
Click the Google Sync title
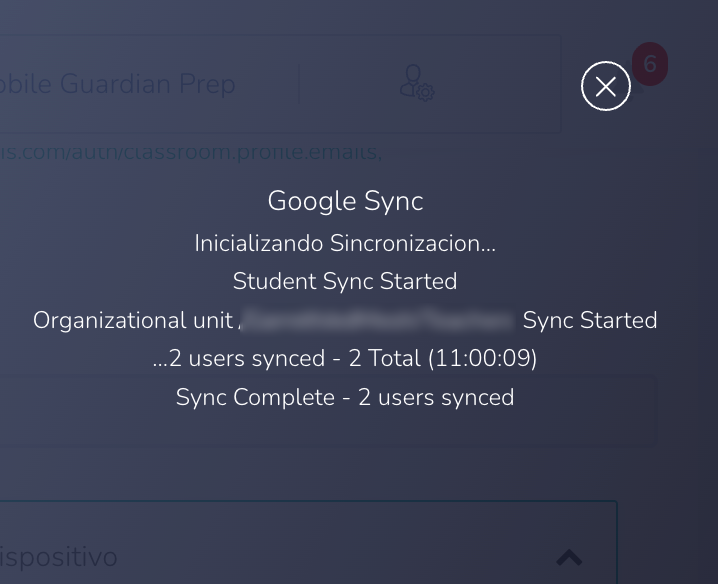pos(345,201)
